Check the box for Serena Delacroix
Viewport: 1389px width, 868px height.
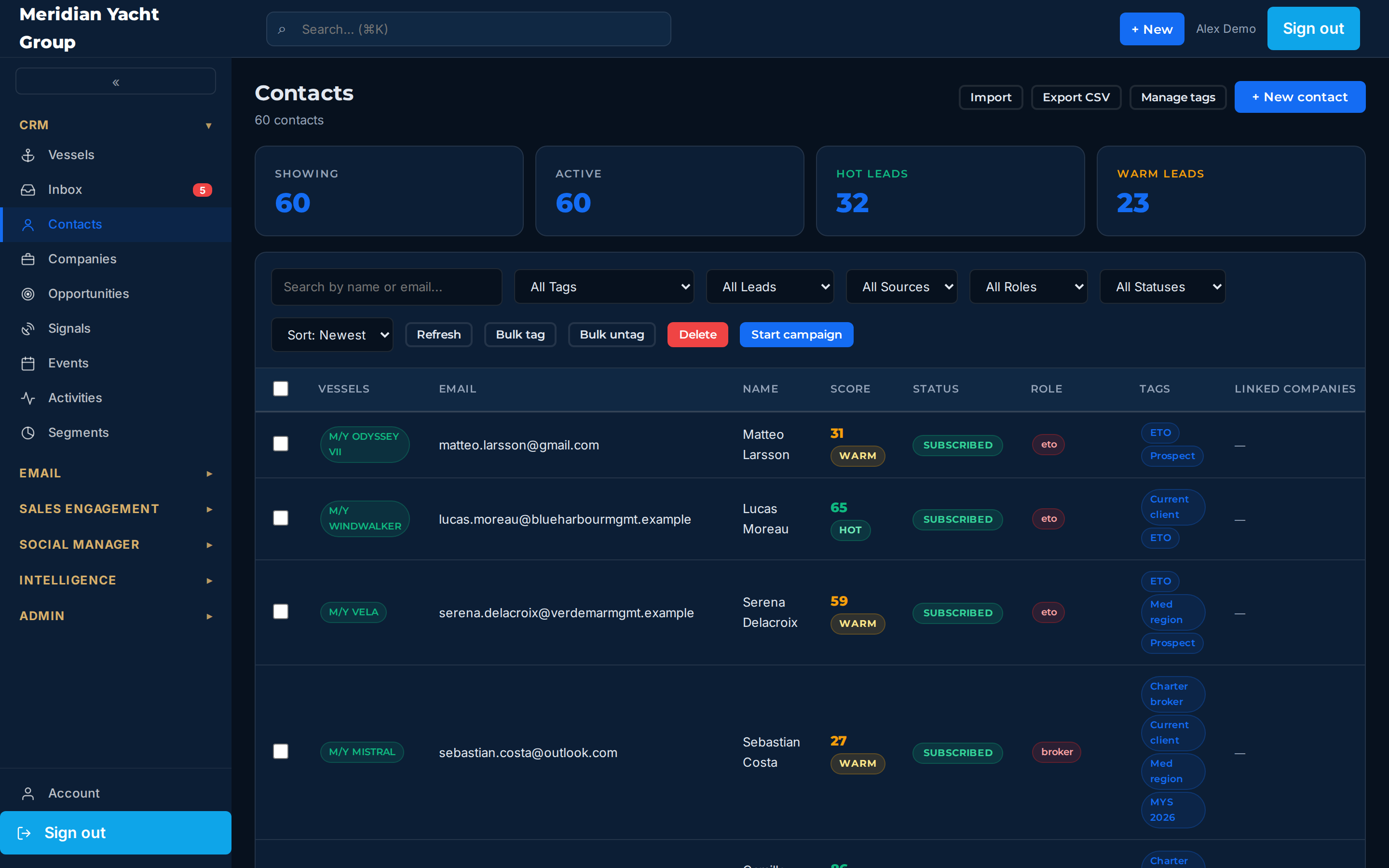(281, 611)
